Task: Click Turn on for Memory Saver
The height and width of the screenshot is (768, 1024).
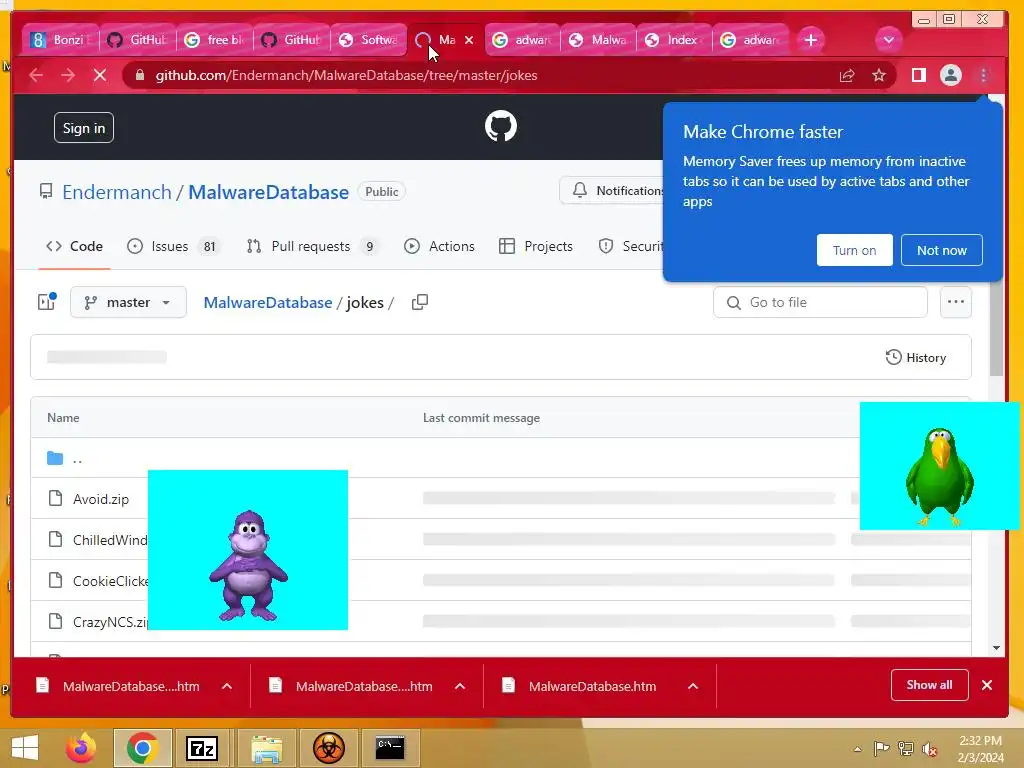Action: [854, 250]
